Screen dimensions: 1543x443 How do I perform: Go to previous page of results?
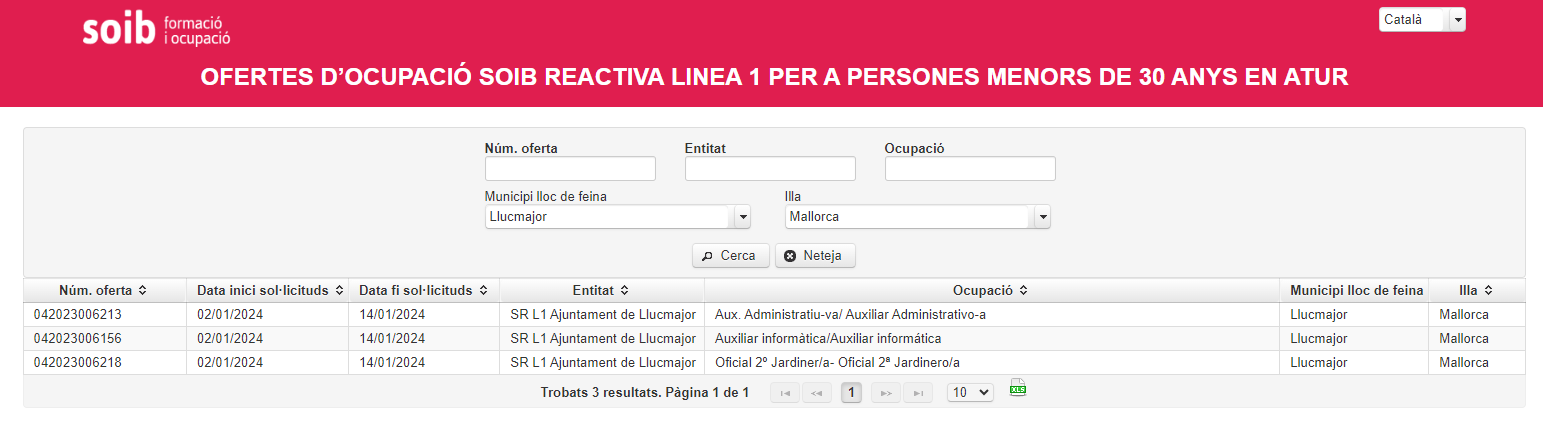816,393
